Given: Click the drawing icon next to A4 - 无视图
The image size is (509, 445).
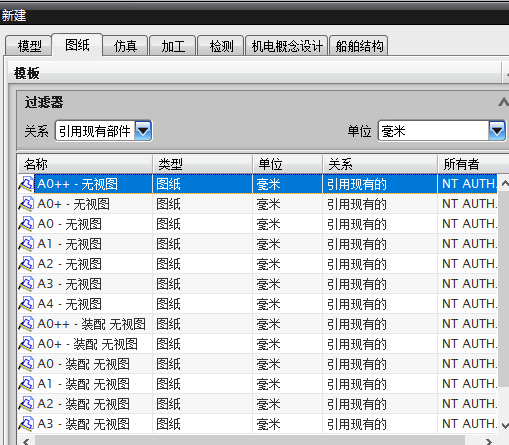Looking at the screenshot, I should click(26, 304).
